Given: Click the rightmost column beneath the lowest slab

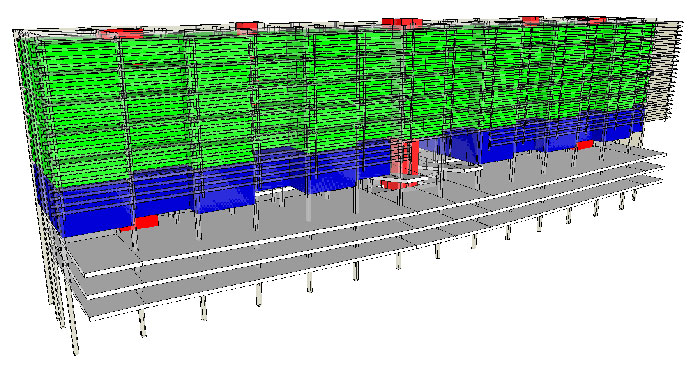Looking at the screenshot, I should [634, 196].
